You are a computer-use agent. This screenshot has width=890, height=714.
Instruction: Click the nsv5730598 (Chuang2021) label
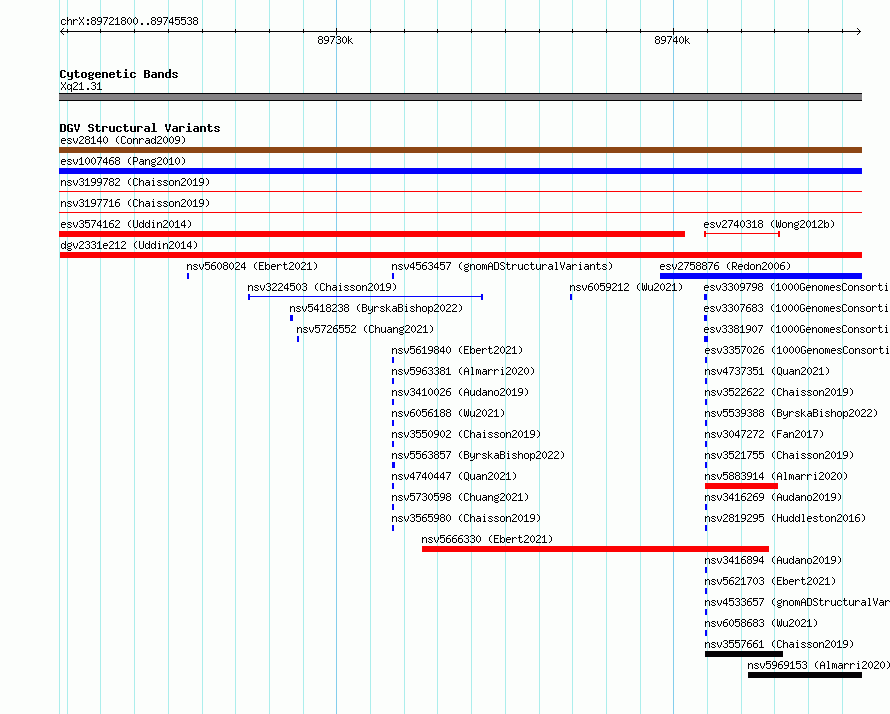point(460,497)
